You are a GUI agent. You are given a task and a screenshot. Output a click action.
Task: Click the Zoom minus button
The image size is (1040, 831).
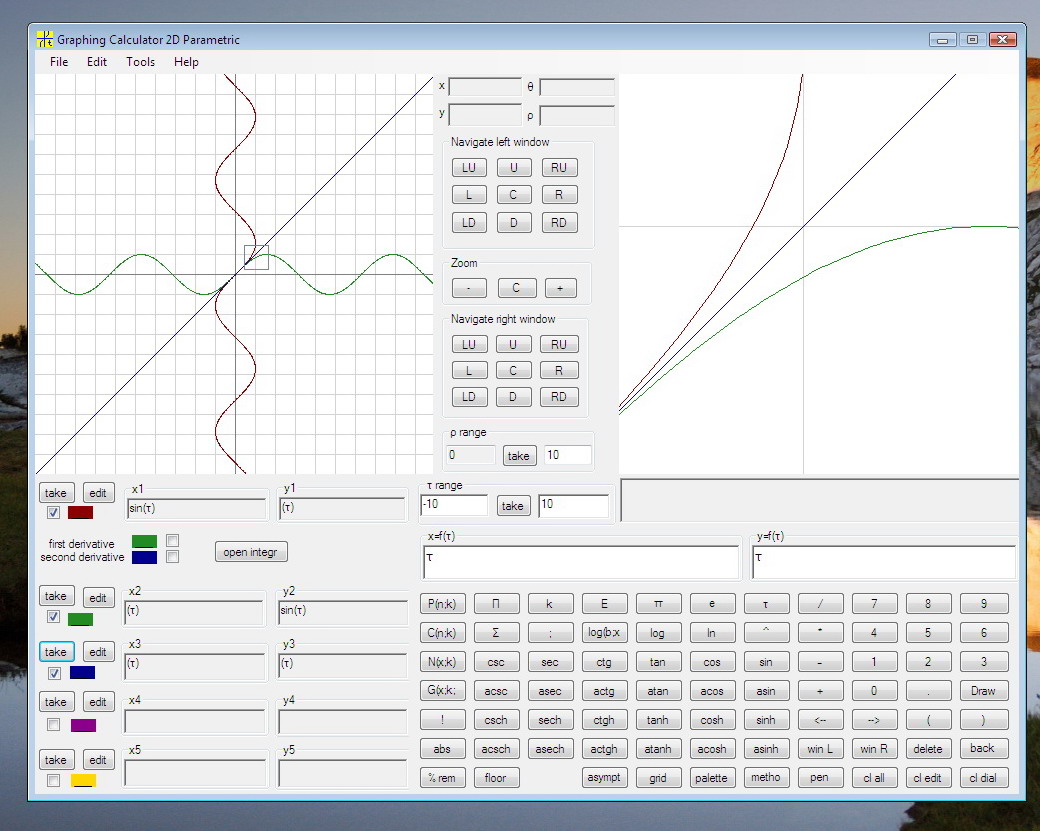coord(469,288)
